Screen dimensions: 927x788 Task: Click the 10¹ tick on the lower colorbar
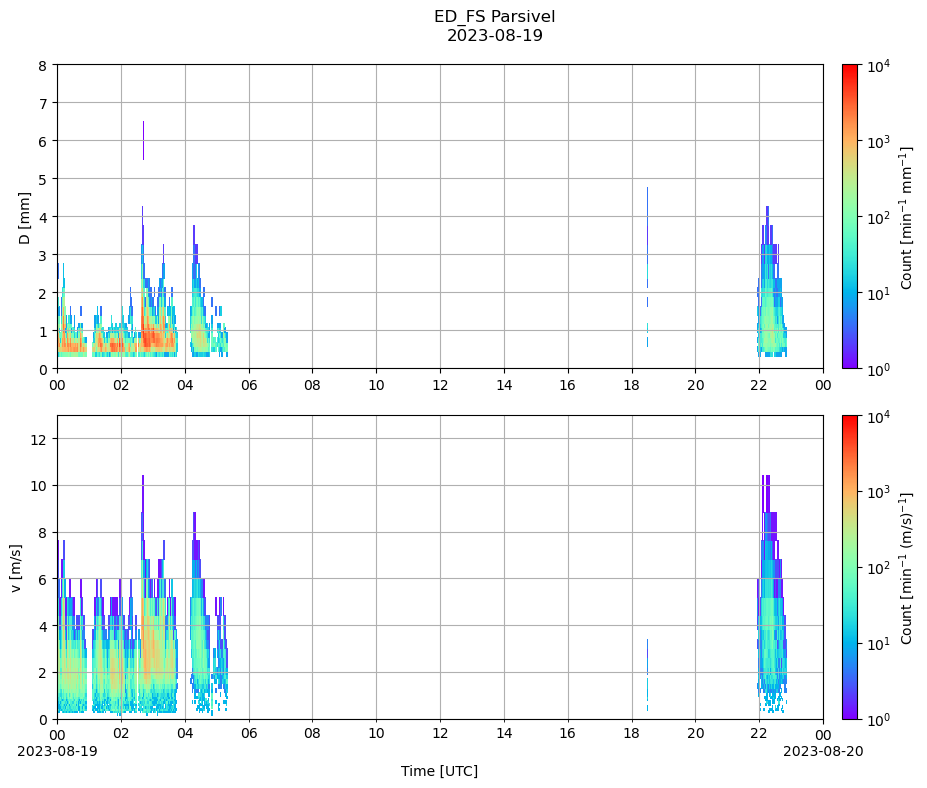878,644
